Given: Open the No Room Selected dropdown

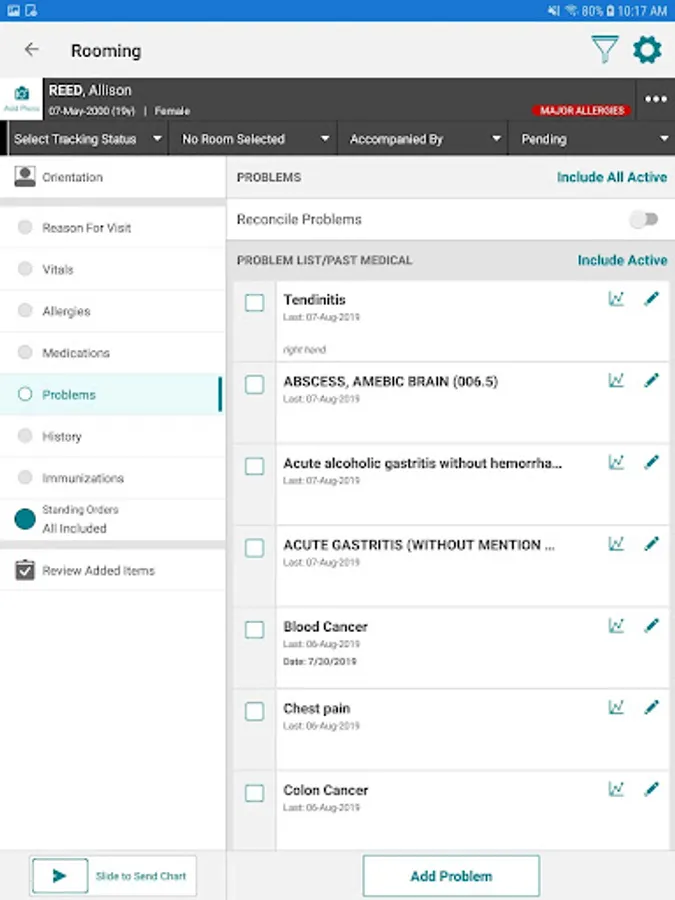Looking at the screenshot, I should pyautogui.click(x=255, y=139).
